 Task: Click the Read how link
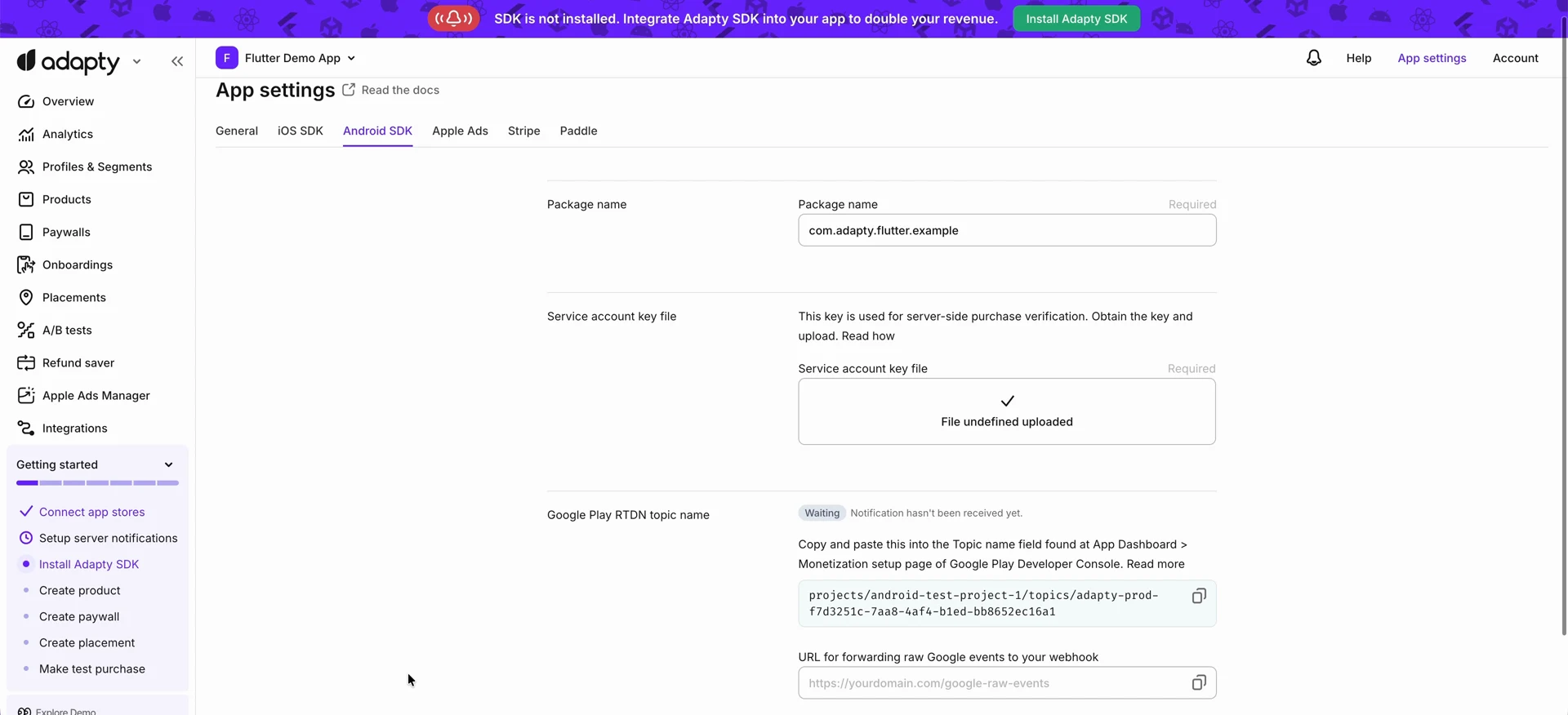point(868,335)
